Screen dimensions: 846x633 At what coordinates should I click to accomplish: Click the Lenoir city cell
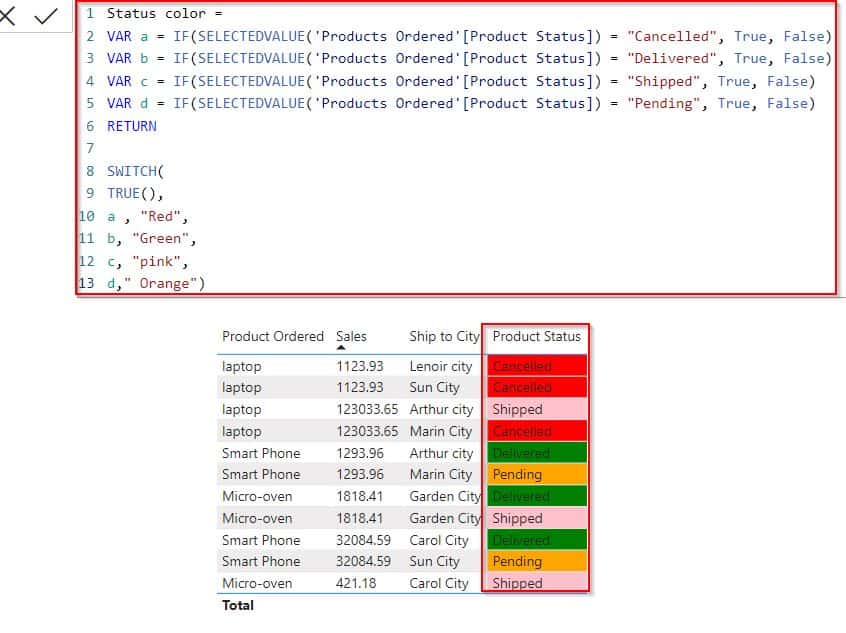[440, 366]
